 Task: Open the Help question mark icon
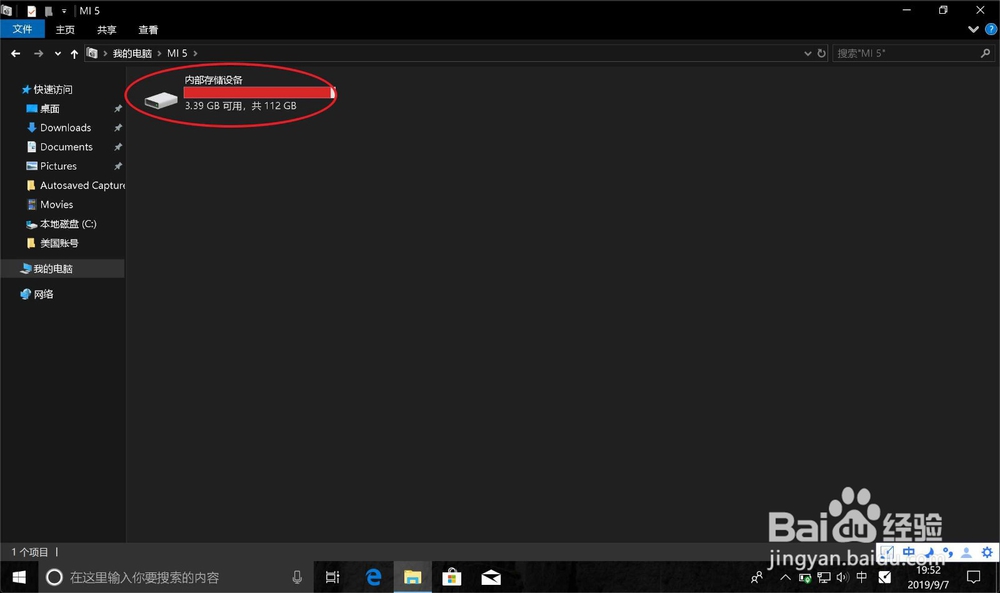tap(991, 29)
